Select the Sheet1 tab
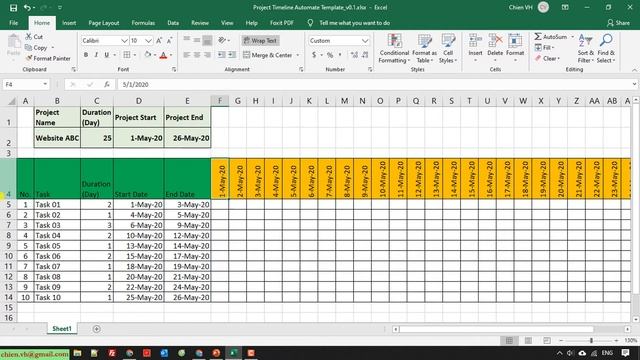The image size is (640, 360). 62,329
